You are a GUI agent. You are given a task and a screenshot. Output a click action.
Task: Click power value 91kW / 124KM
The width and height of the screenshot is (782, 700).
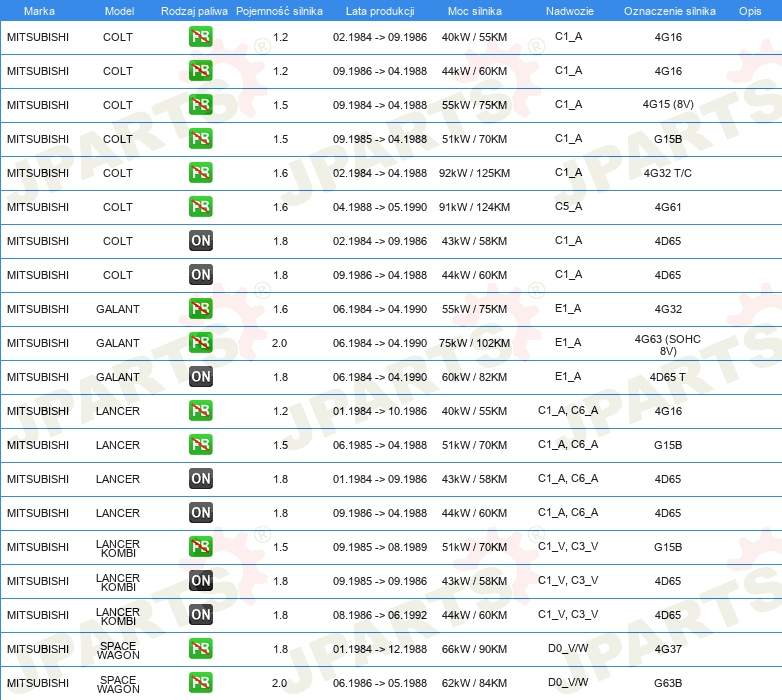pyautogui.click(x=474, y=207)
